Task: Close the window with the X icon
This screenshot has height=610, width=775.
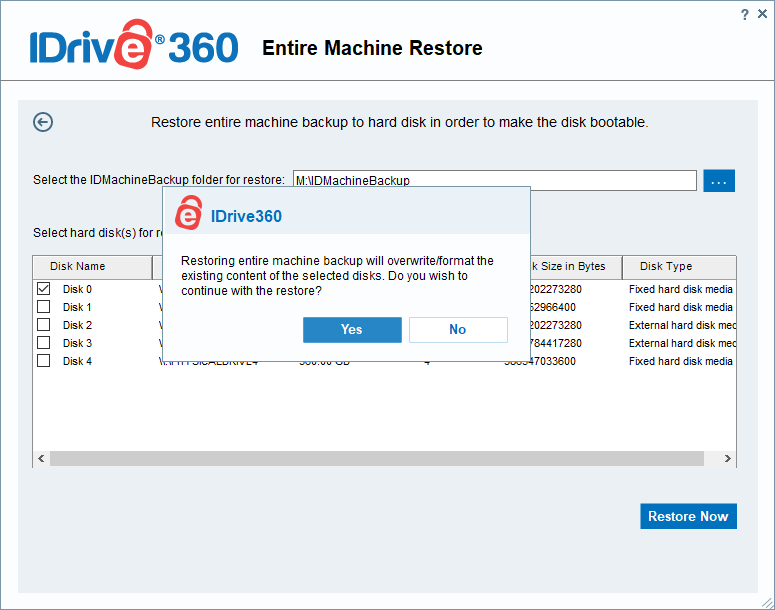Action: pos(762,14)
